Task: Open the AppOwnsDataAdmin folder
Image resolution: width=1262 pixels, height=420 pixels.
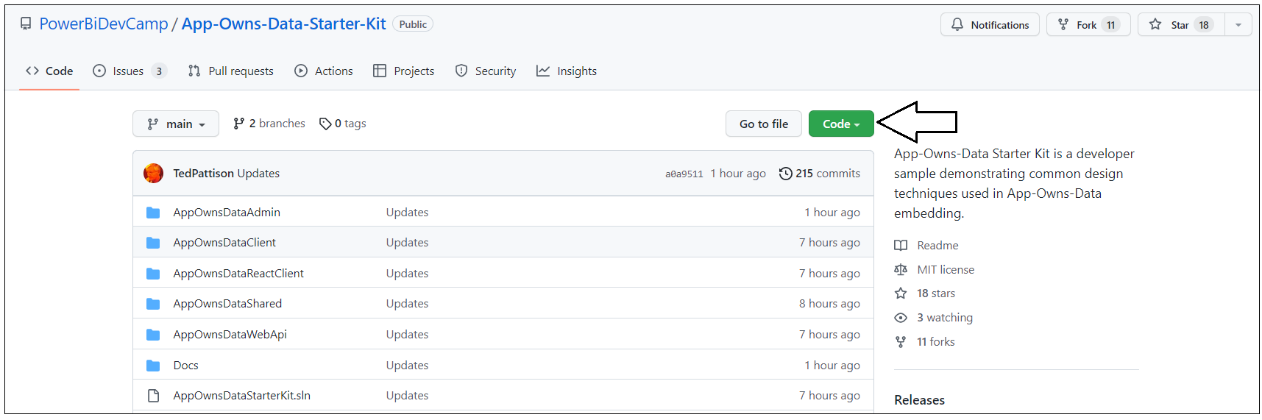Action: click(227, 212)
